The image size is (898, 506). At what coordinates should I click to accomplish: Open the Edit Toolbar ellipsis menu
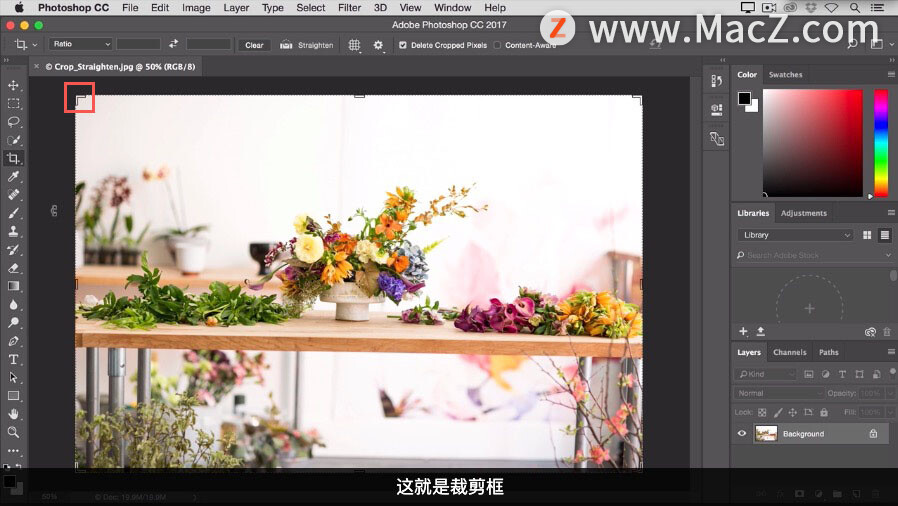(13, 450)
